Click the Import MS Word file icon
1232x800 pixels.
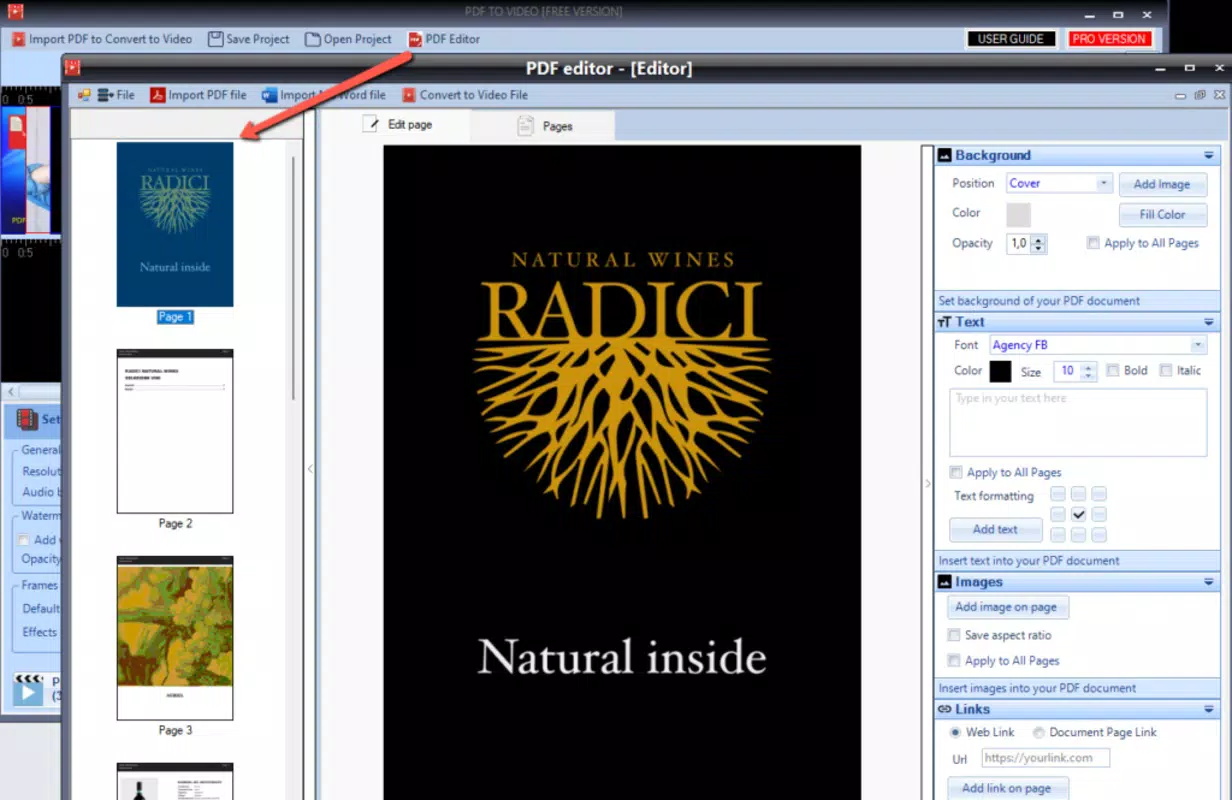pyautogui.click(x=269, y=95)
